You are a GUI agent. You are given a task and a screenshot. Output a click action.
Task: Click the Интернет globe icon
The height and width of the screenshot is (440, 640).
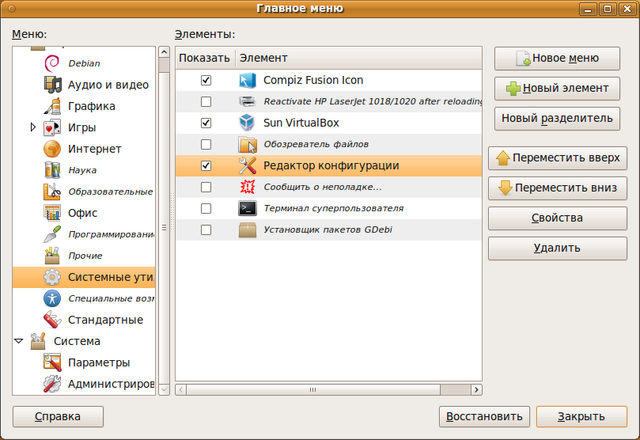(x=53, y=149)
